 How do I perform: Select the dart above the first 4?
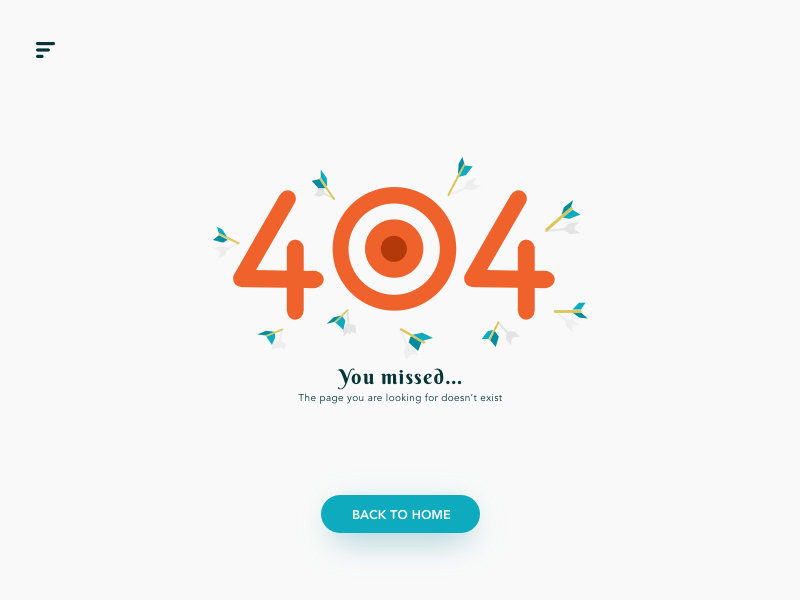click(323, 185)
